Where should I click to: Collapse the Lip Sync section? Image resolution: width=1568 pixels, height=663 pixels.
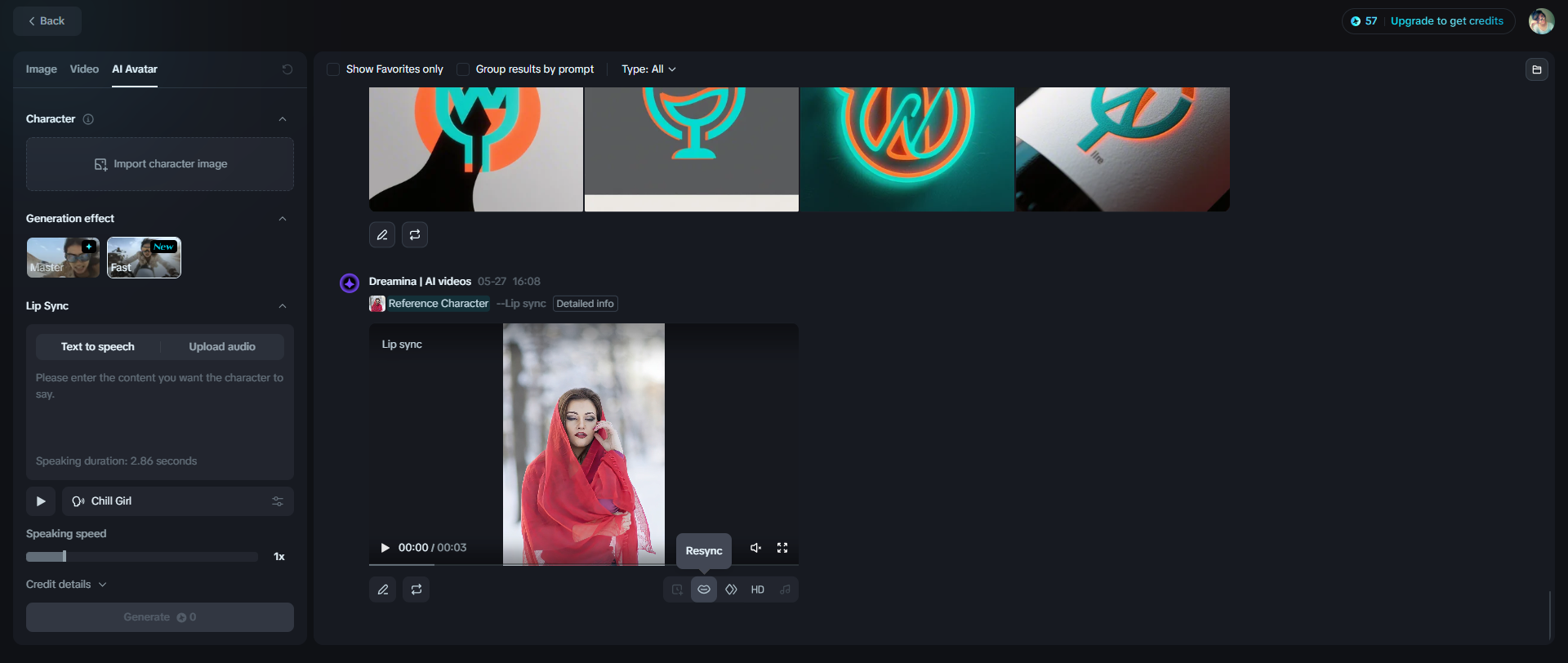(283, 306)
